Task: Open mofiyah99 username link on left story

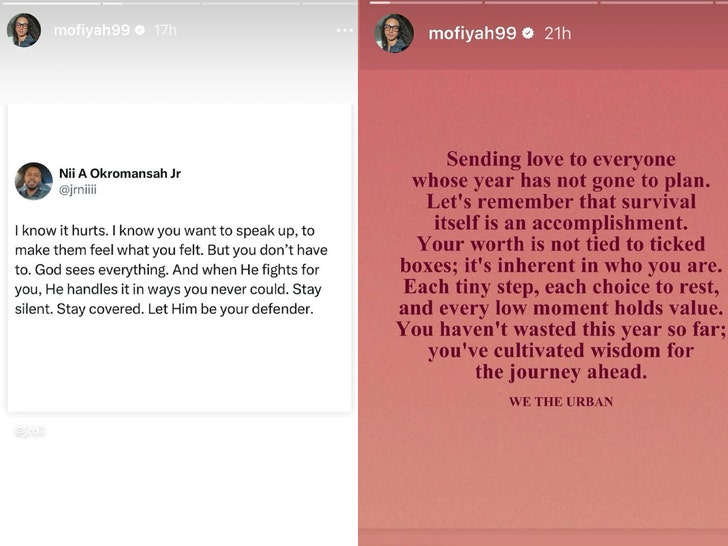Action: tap(91, 31)
